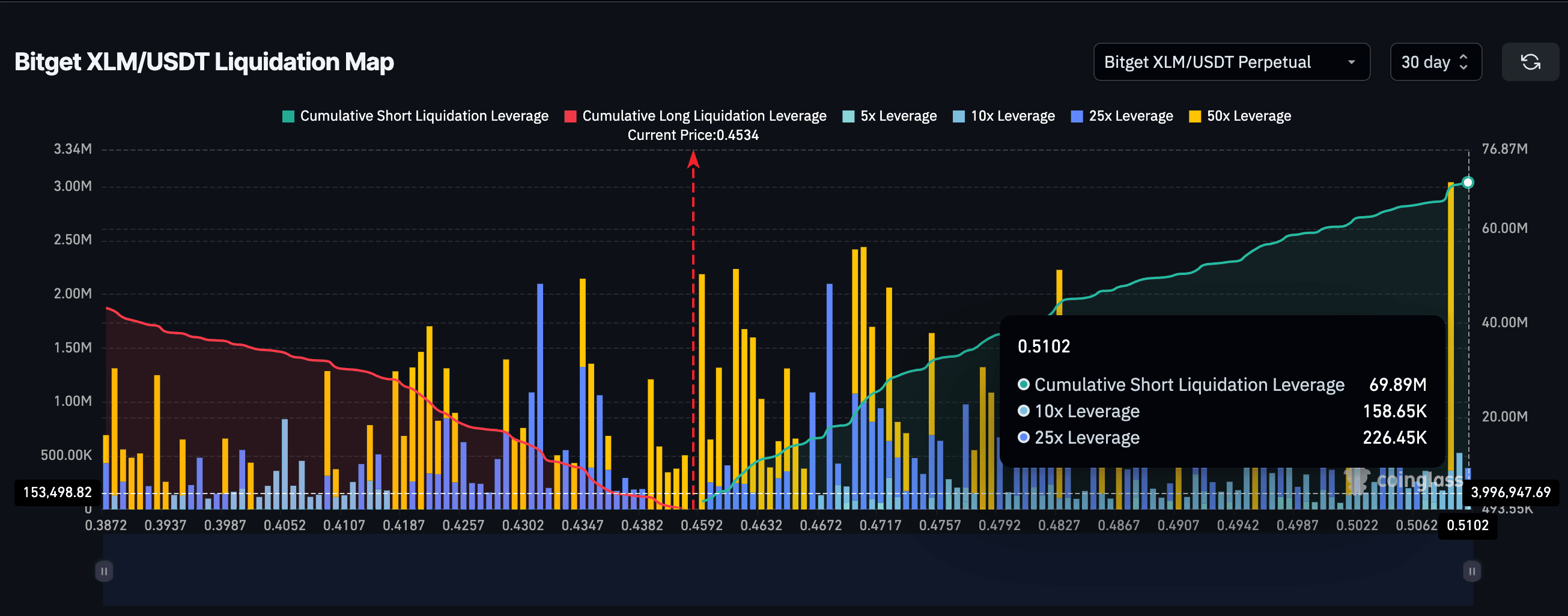Click the Current Price:0.4534 label
This screenshot has width=1568, height=616.
tap(693, 135)
